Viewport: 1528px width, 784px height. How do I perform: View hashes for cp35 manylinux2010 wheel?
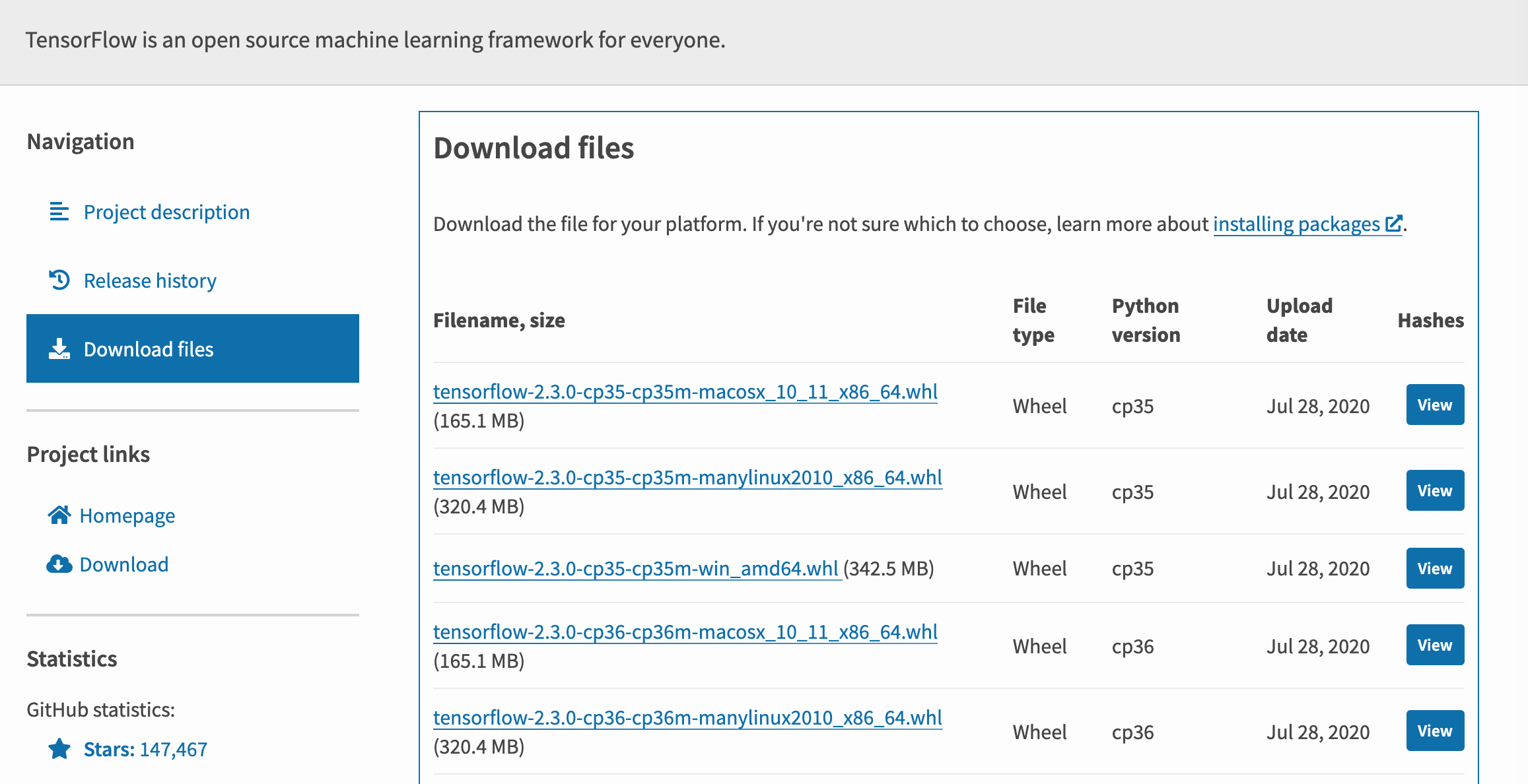(1435, 490)
